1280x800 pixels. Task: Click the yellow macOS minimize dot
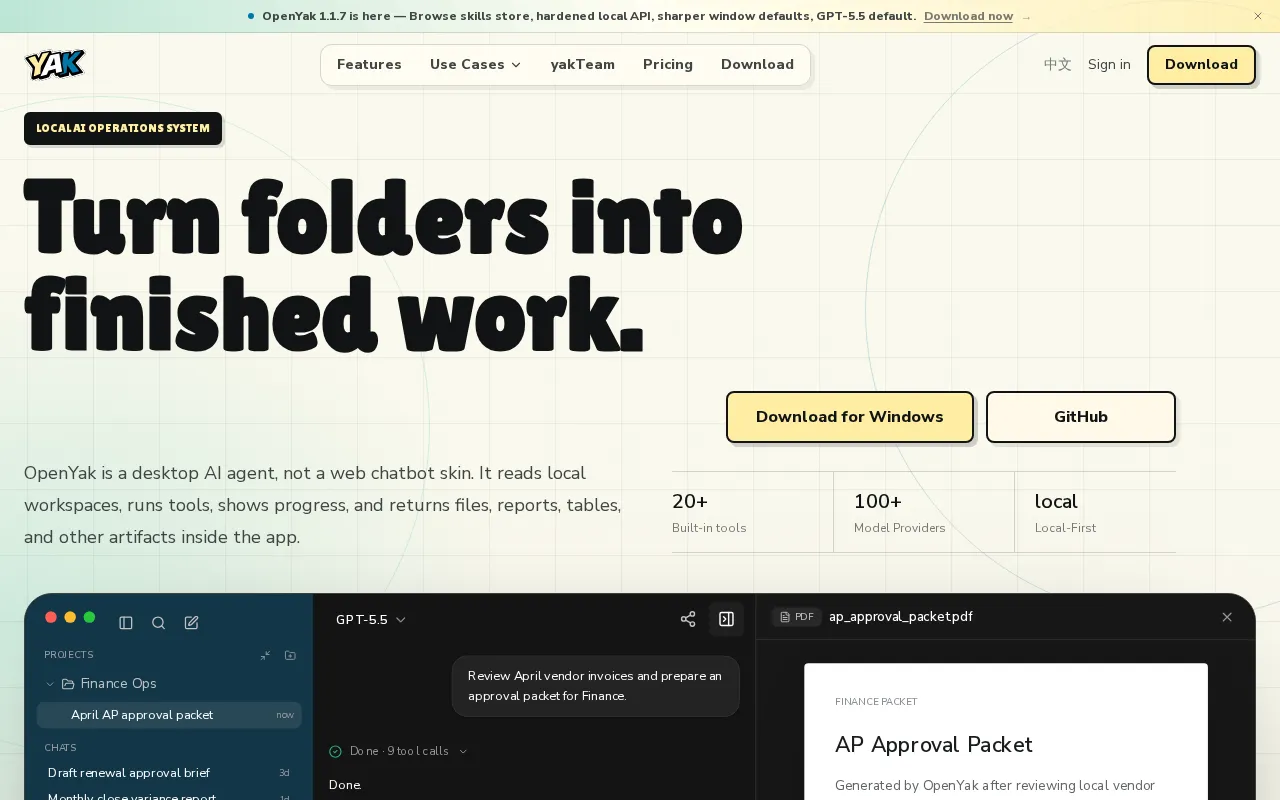click(70, 617)
